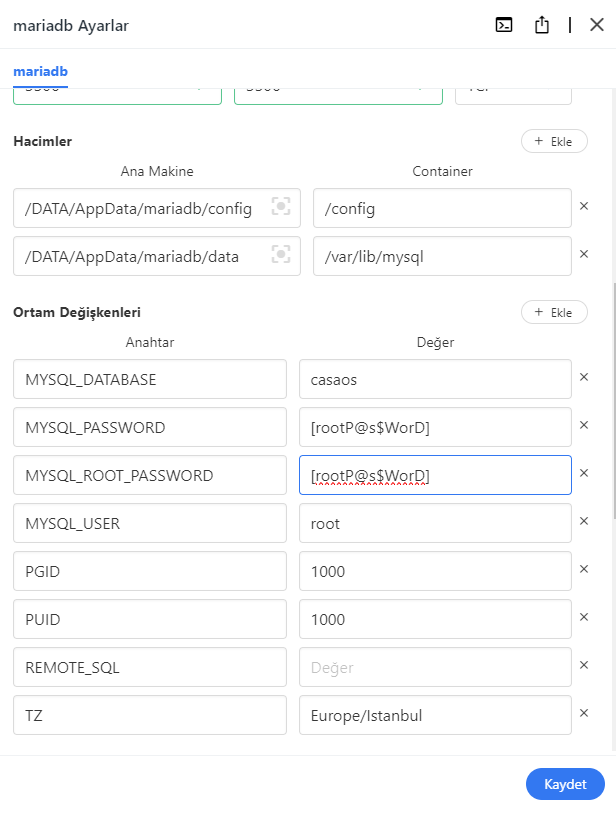Viewport: 616px width, 815px height.
Task: Edit host path /DATA/AppData/mariadb/data field
Action: tap(156, 256)
